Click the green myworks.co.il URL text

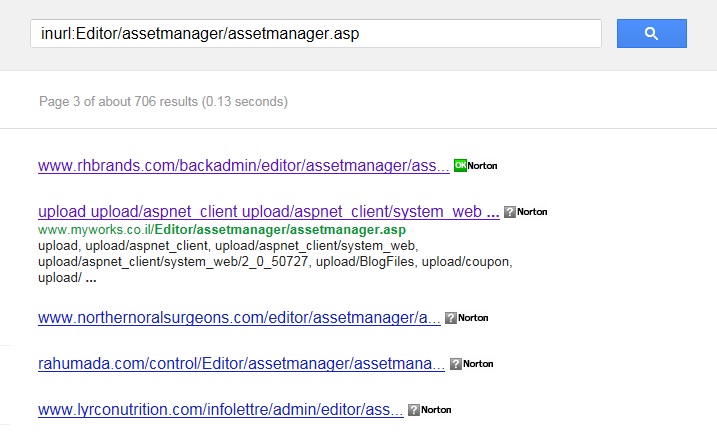coord(222,230)
